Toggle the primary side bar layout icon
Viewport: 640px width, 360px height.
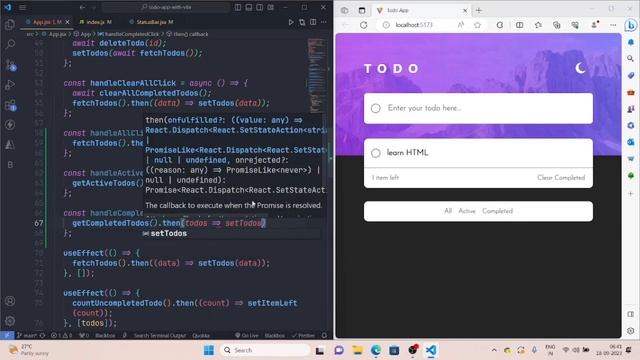[x=238, y=7]
